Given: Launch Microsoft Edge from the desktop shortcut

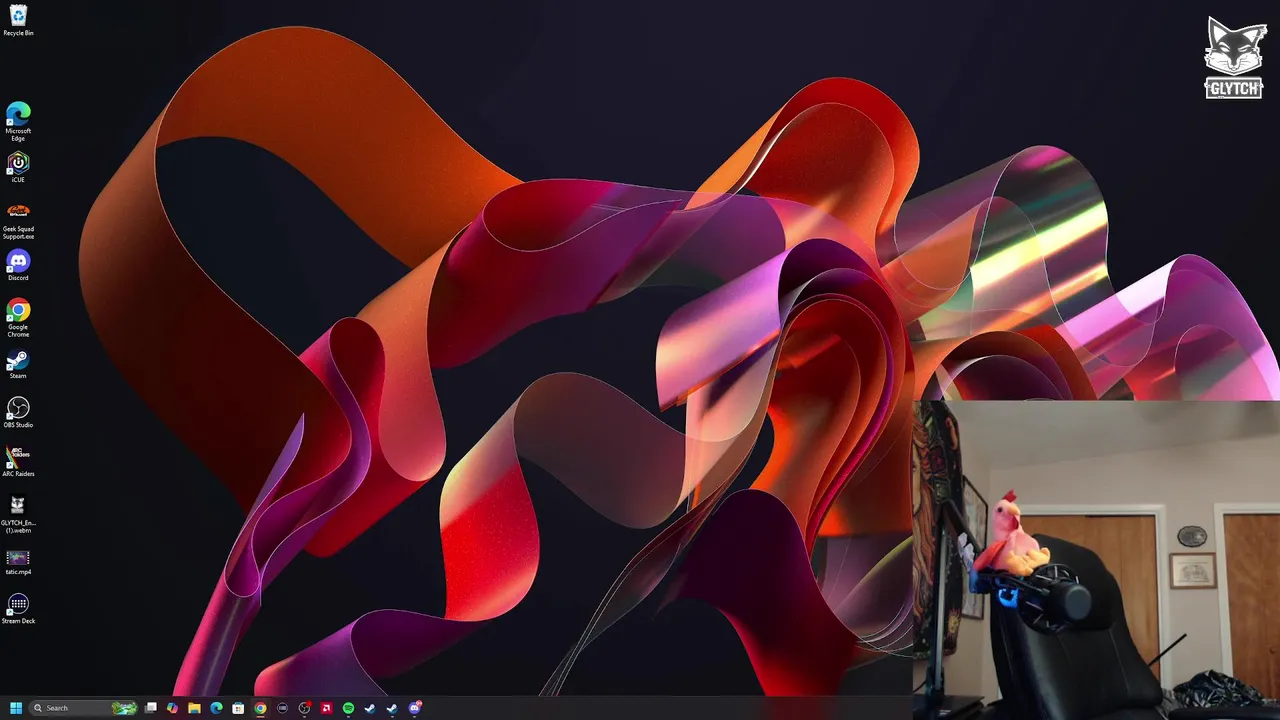Looking at the screenshot, I should click(x=18, y=121).
